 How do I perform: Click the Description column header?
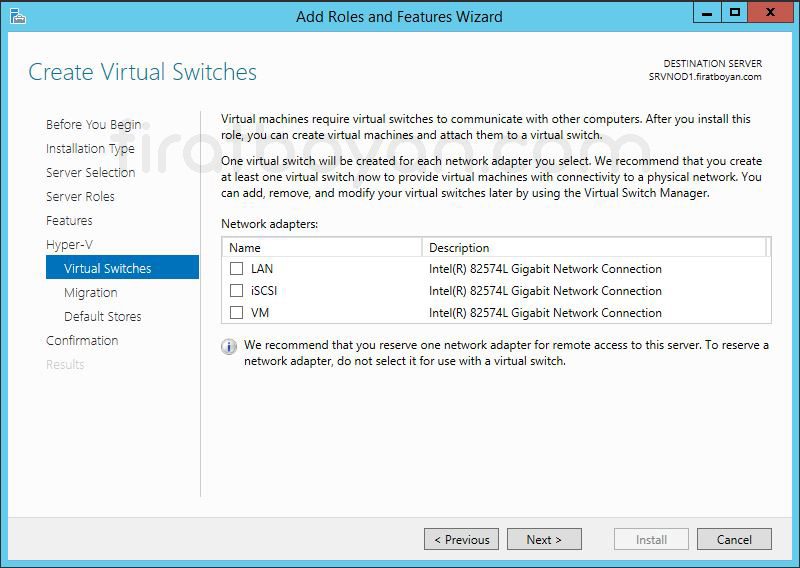594,248
